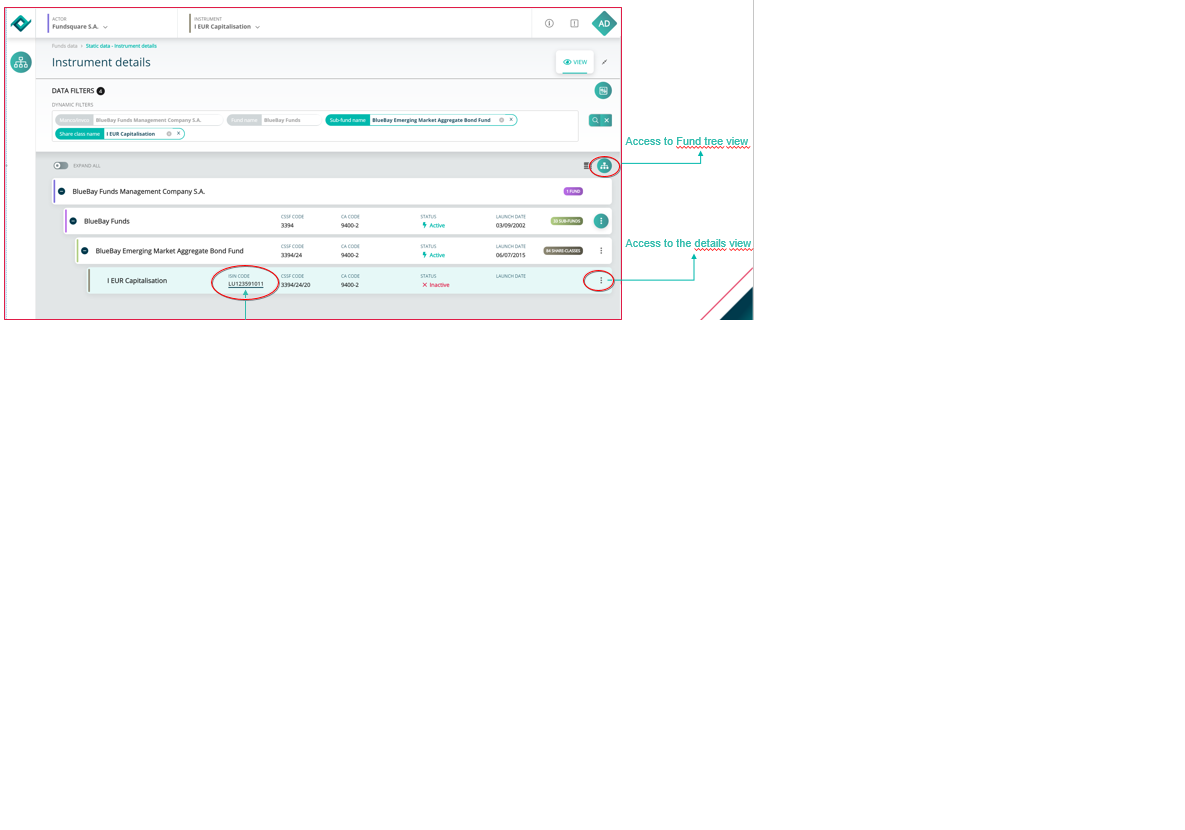Click the Sub-fund name filter value
The width and height of the screenshot is (1185, 830).
pyautogui.click(x=431, y=120)
